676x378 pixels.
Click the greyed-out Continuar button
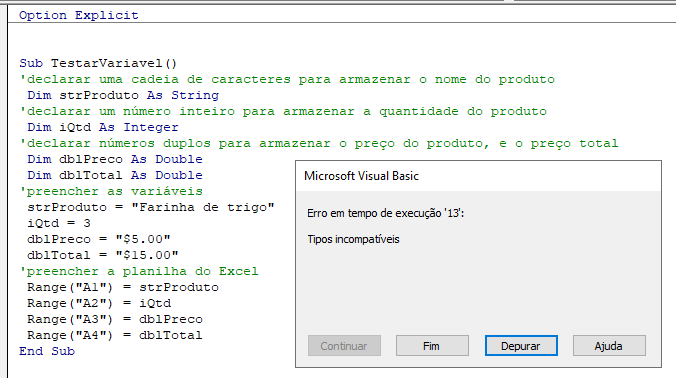click(344, 346)
